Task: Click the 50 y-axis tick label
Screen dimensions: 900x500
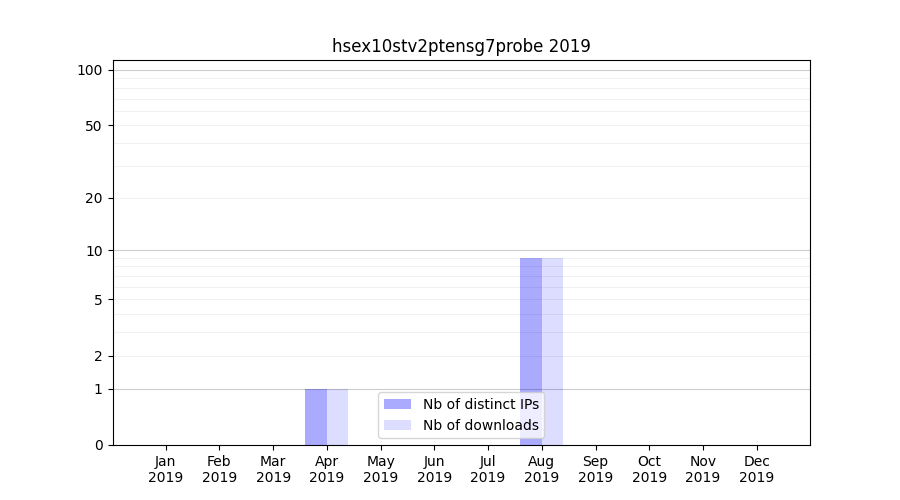Action: click(x=94, y=126)
